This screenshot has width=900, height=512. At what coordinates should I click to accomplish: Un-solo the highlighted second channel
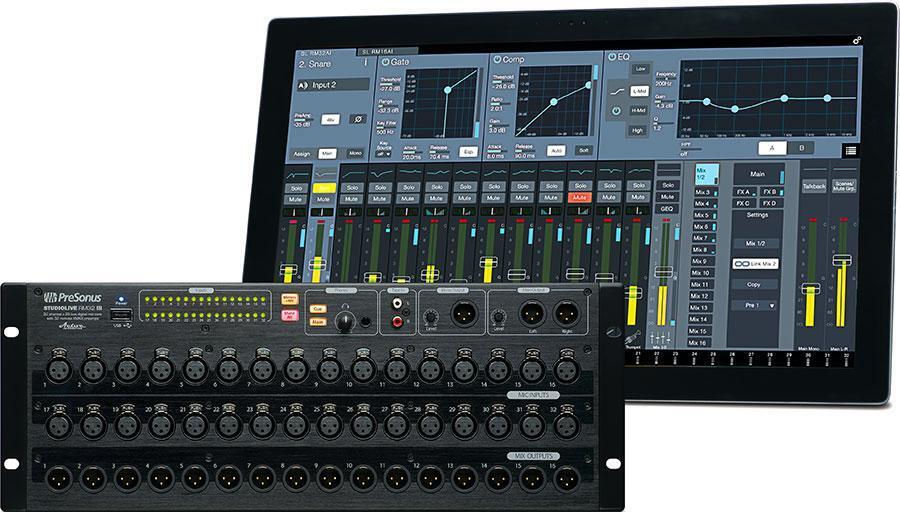coord(324,188)
